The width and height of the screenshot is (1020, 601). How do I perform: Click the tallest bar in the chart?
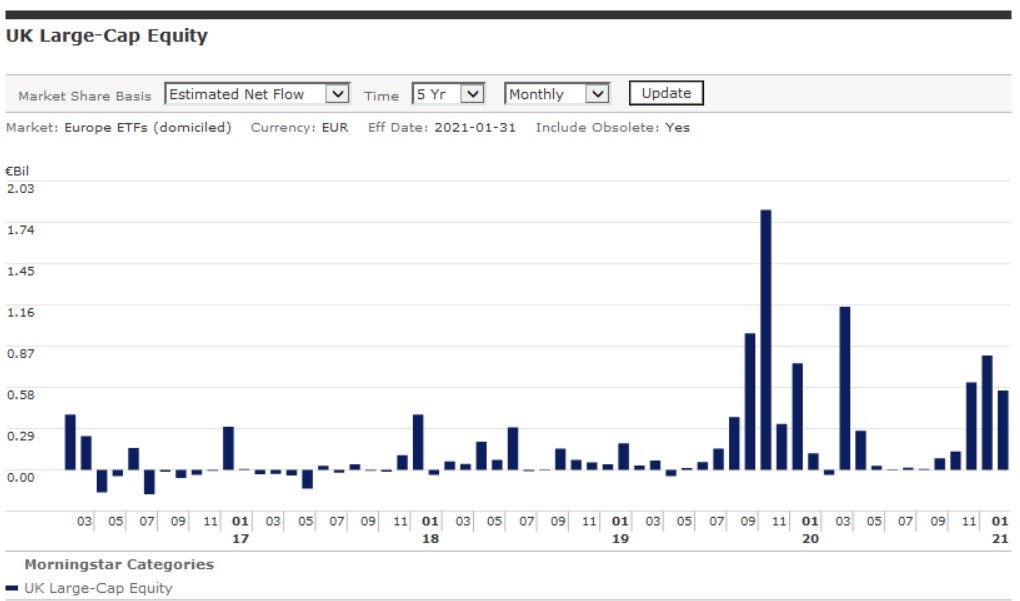click(x=766, y=340)
